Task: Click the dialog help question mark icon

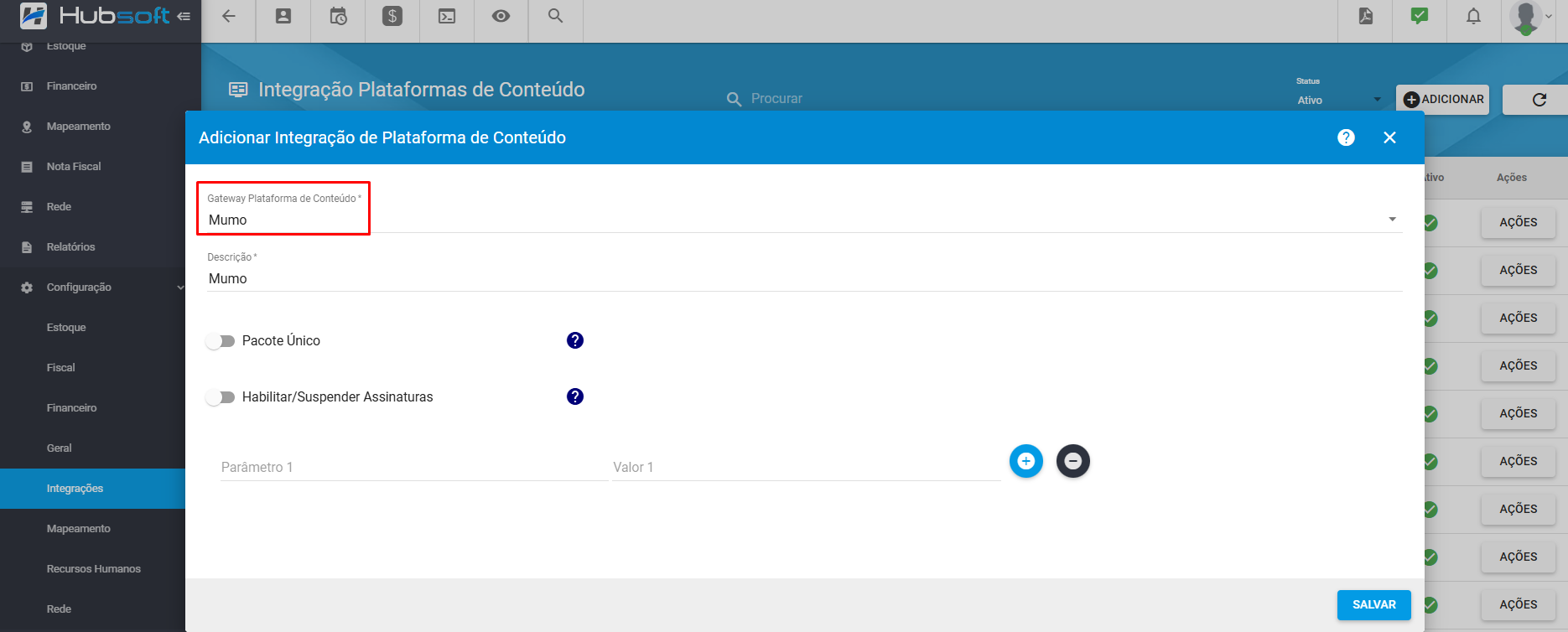Action: click(1346, 137)
